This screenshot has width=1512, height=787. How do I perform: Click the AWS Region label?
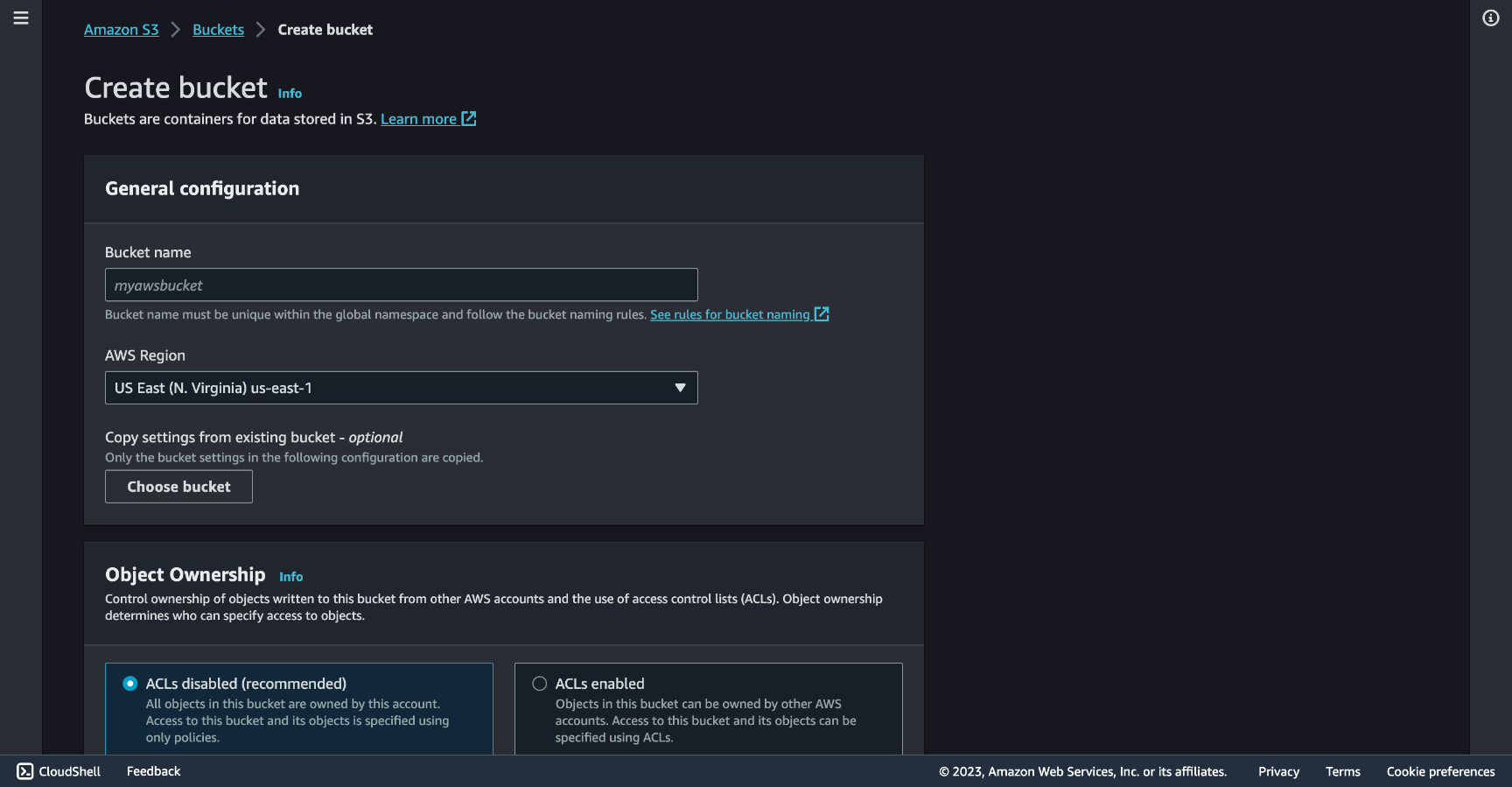click(x=145, y=355)
